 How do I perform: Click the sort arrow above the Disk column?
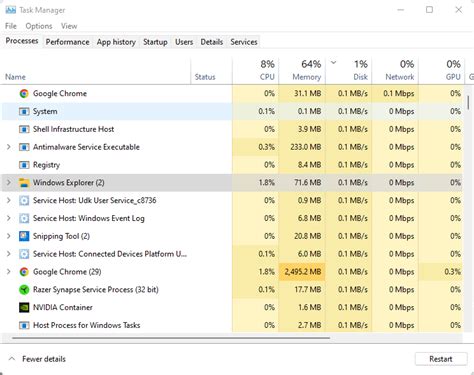333,62
